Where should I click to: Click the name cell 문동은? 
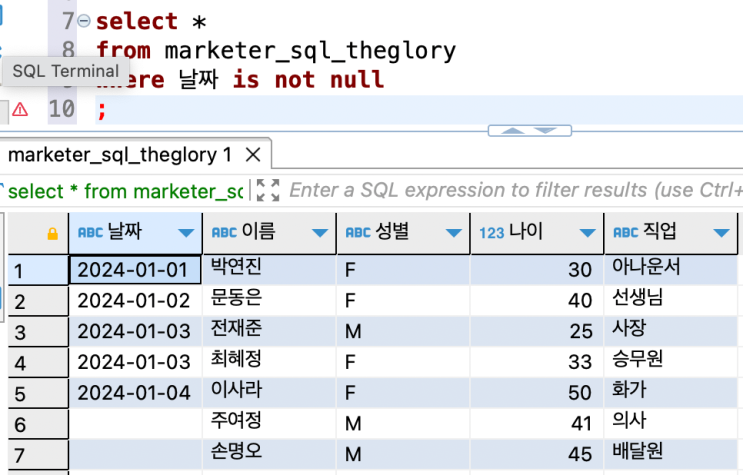tap(270, 300)
